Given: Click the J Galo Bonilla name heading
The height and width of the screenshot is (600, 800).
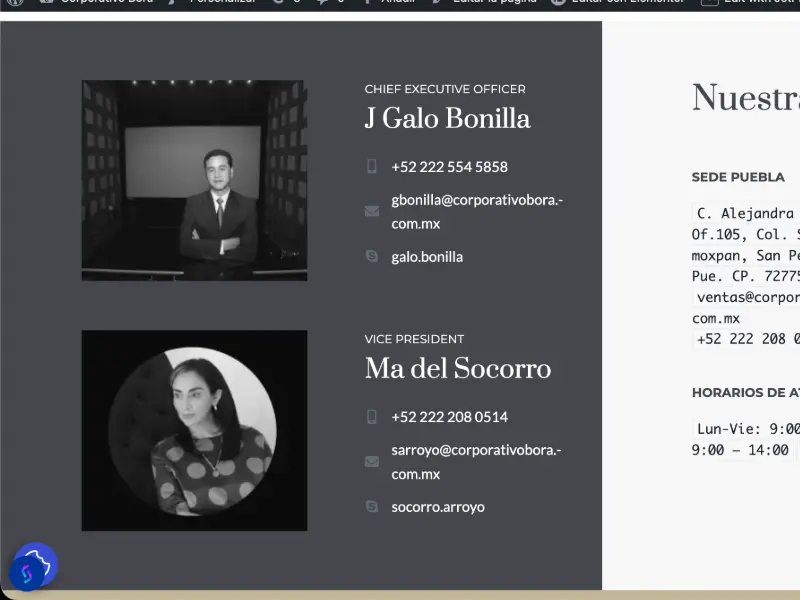Looking at the screenshot, I should pyautogui.click(x=447, y=118).
